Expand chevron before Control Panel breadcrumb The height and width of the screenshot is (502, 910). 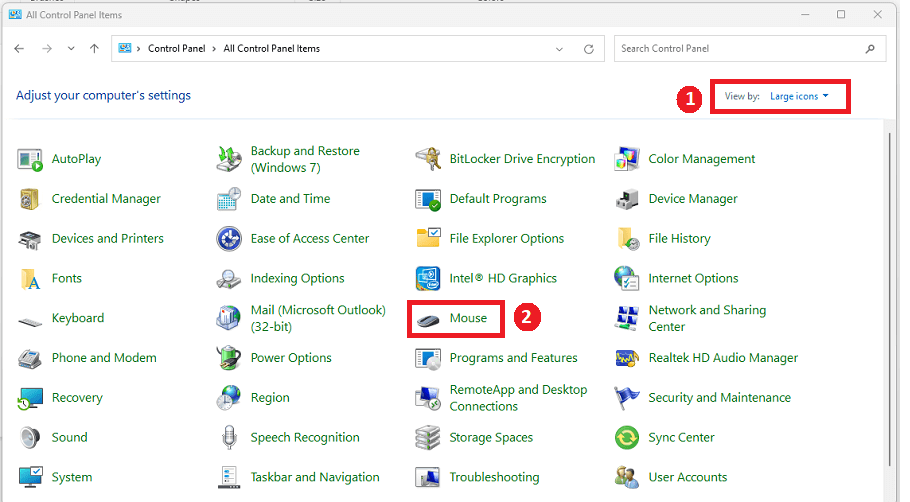pyautogui.click(x=139, y=49)
